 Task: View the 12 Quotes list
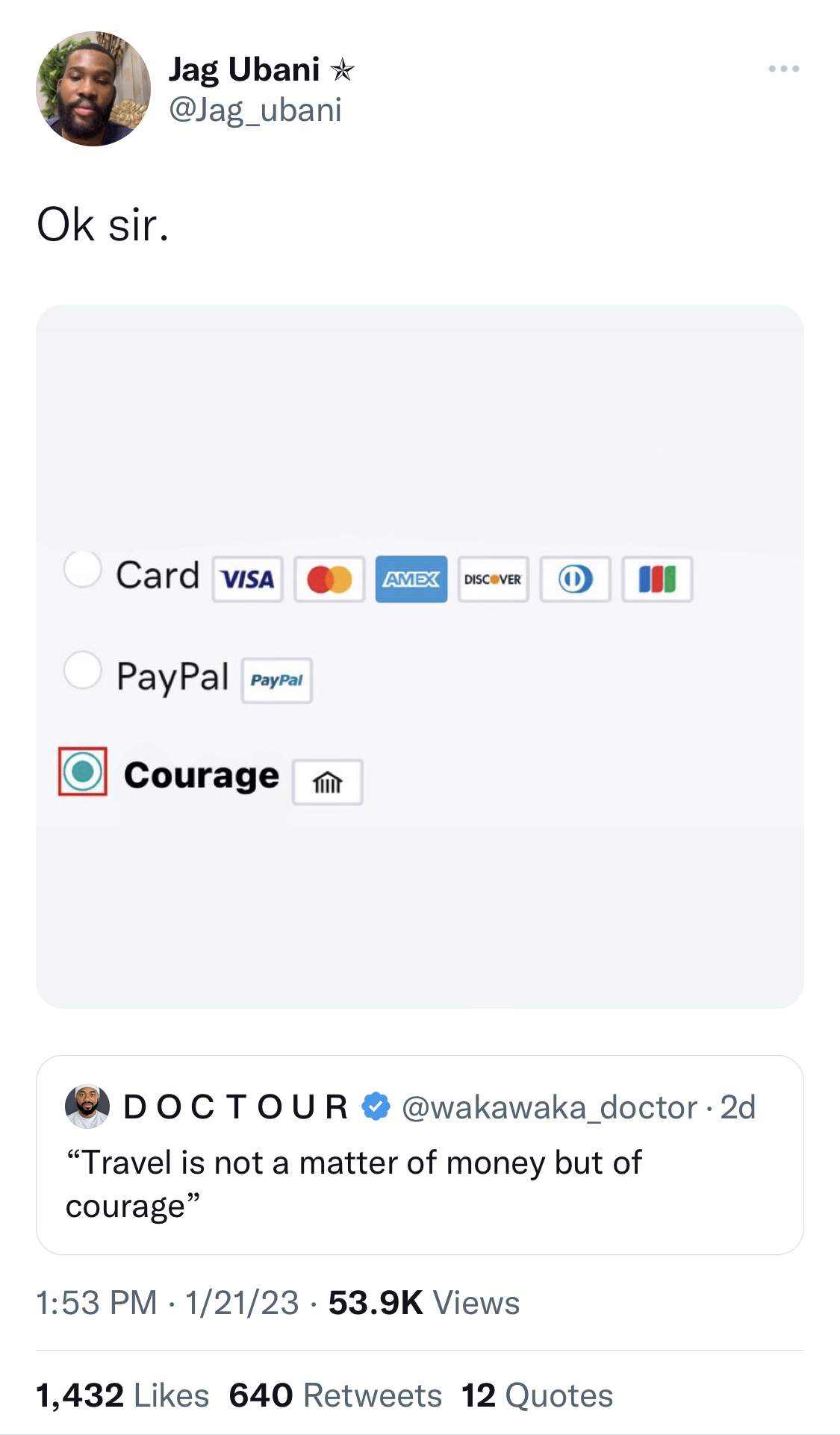[x=537, y=1395]
